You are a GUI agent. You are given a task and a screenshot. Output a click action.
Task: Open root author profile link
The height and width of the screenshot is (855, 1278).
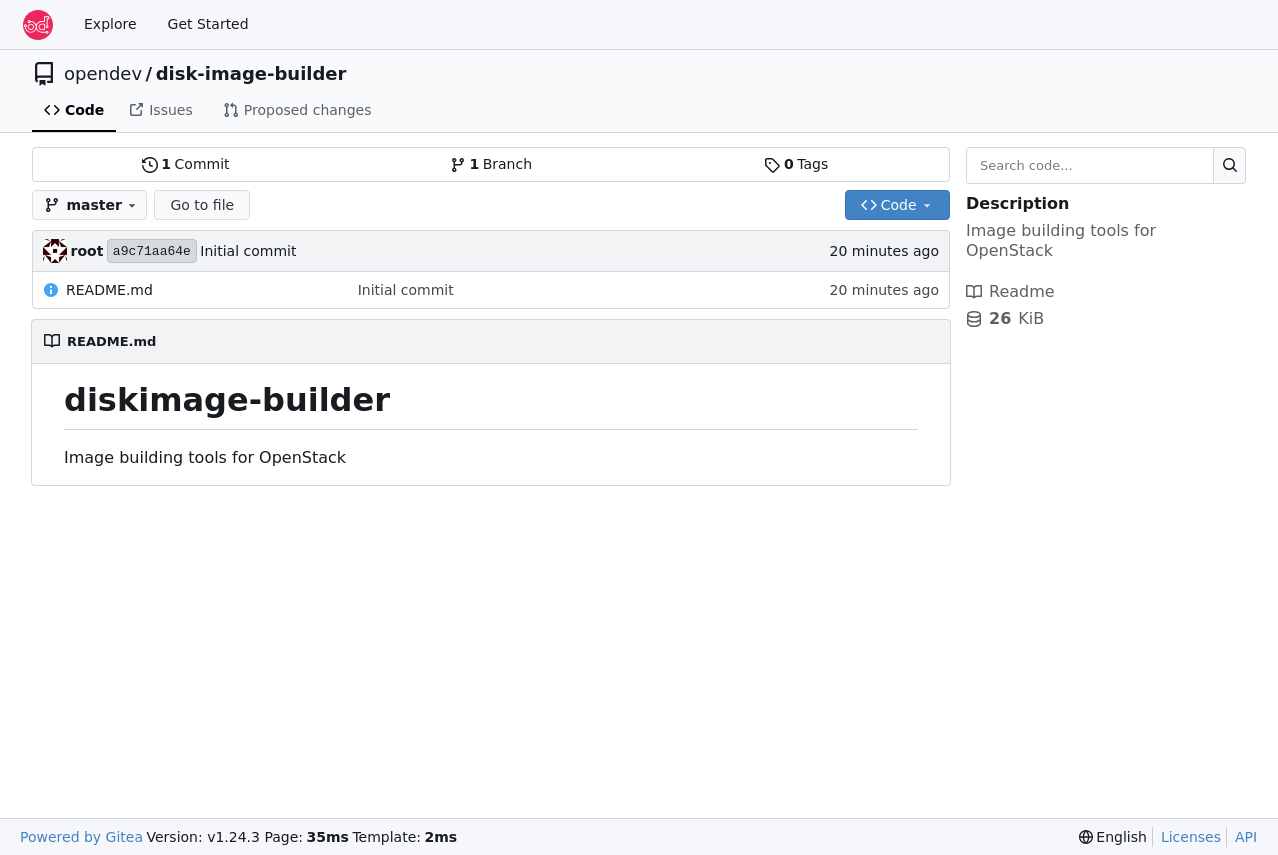click(87, 251)
